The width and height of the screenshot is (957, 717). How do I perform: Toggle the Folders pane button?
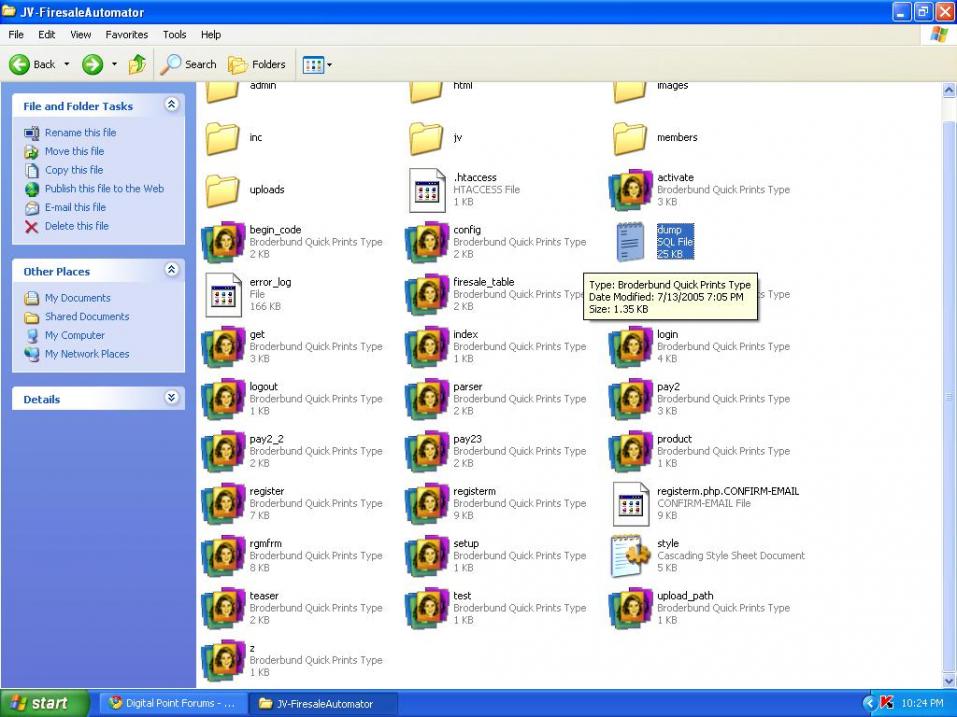pos(257,64)
